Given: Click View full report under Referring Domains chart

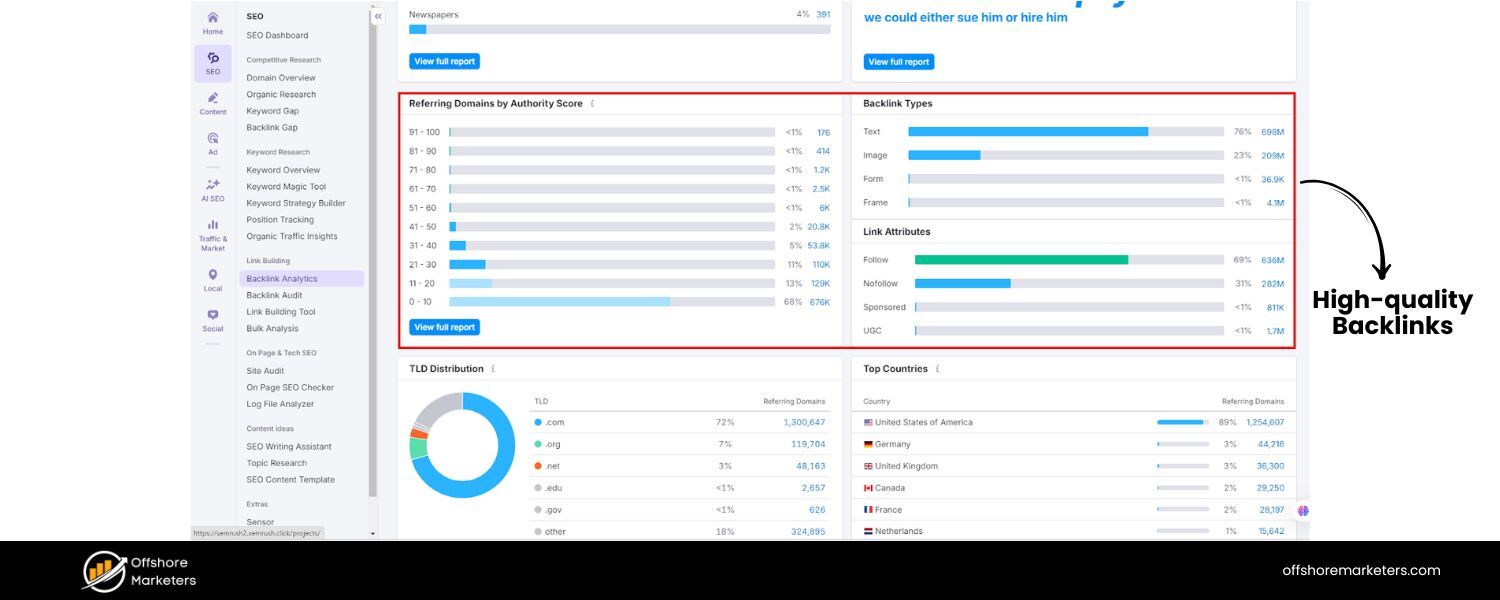Looking at the screenshot, I should tap(444, 327).
